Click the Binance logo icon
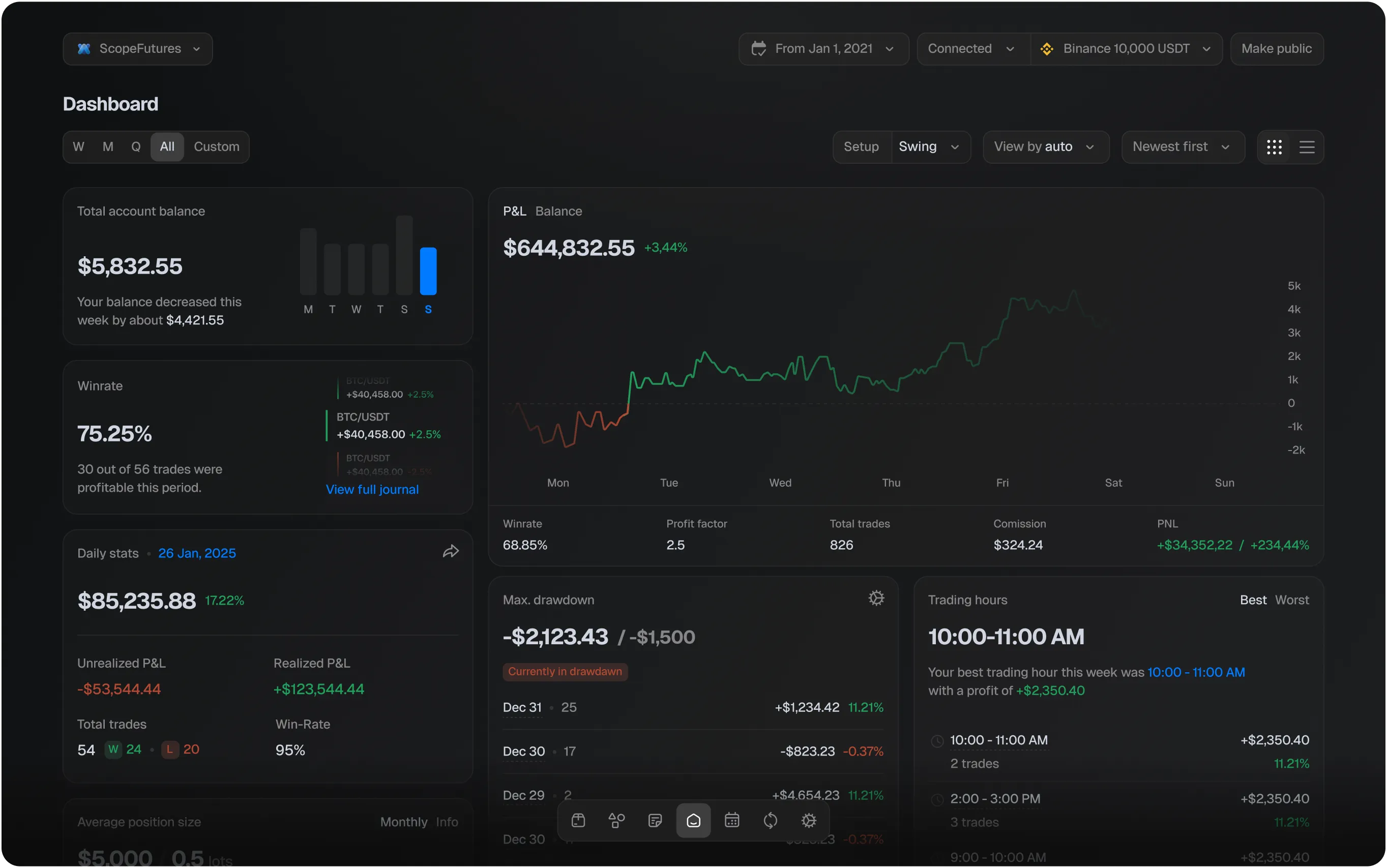Screen dimensions: 1387x868 point(1047,49)
